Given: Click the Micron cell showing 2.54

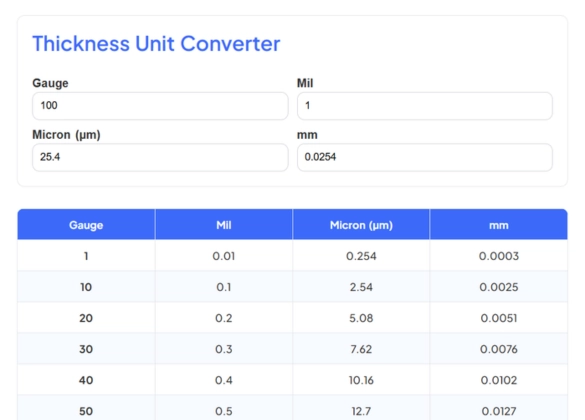Looking at the screenshot, I should [x=361, y=287].
